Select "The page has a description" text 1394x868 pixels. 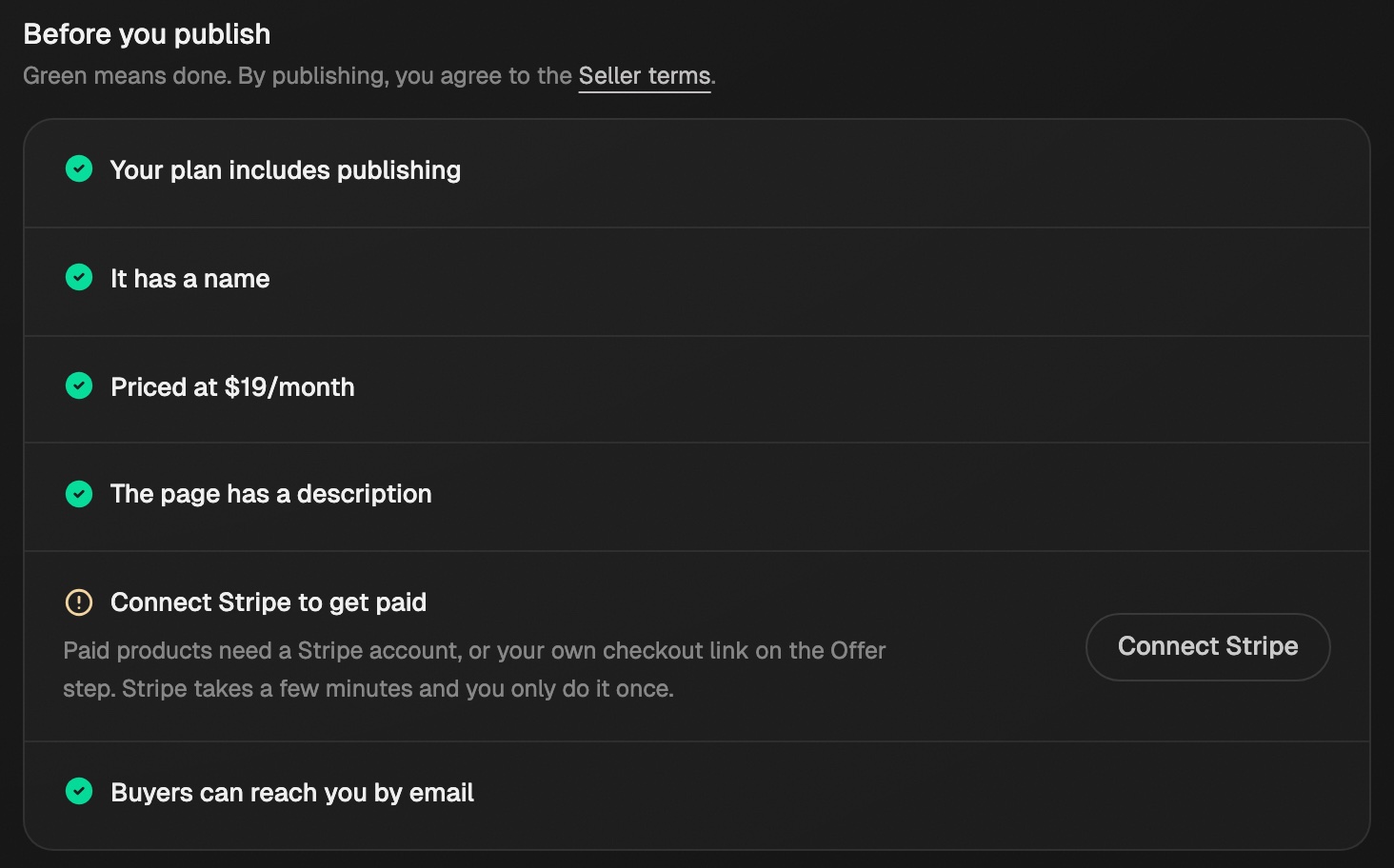(271, 494)
